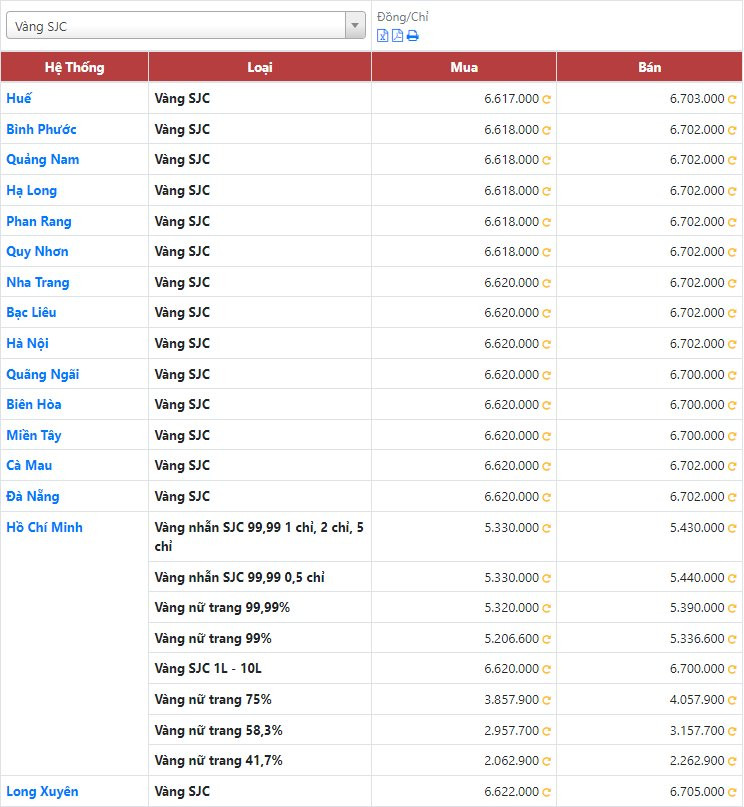Click the orange icon beside Huế sell price 6.703.000
This screenshot has height=807, width=744.
(x=731, y=99)
